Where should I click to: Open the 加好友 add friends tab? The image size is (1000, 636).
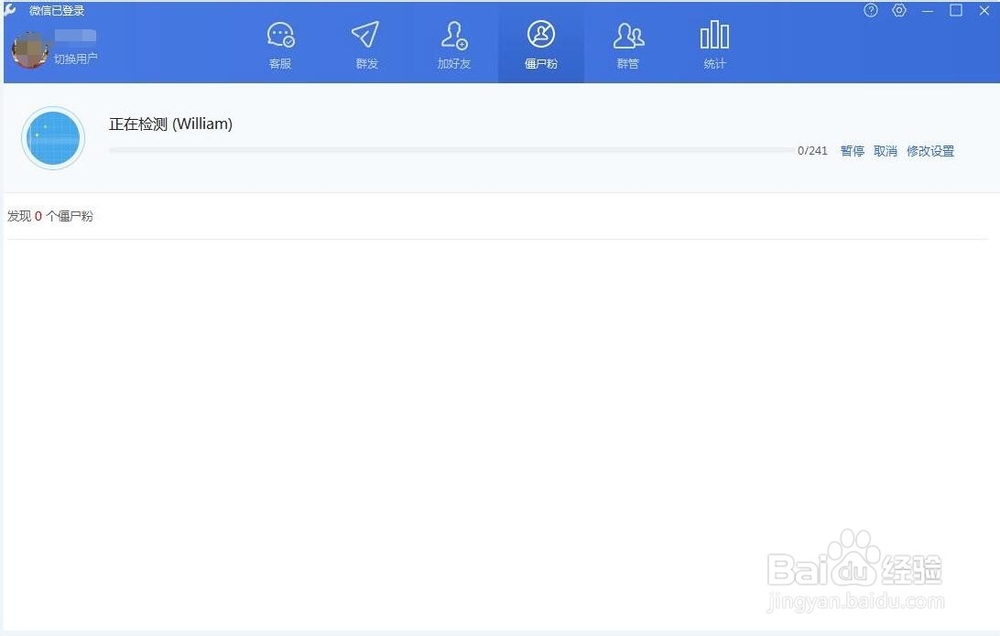[x=453, y=45]
